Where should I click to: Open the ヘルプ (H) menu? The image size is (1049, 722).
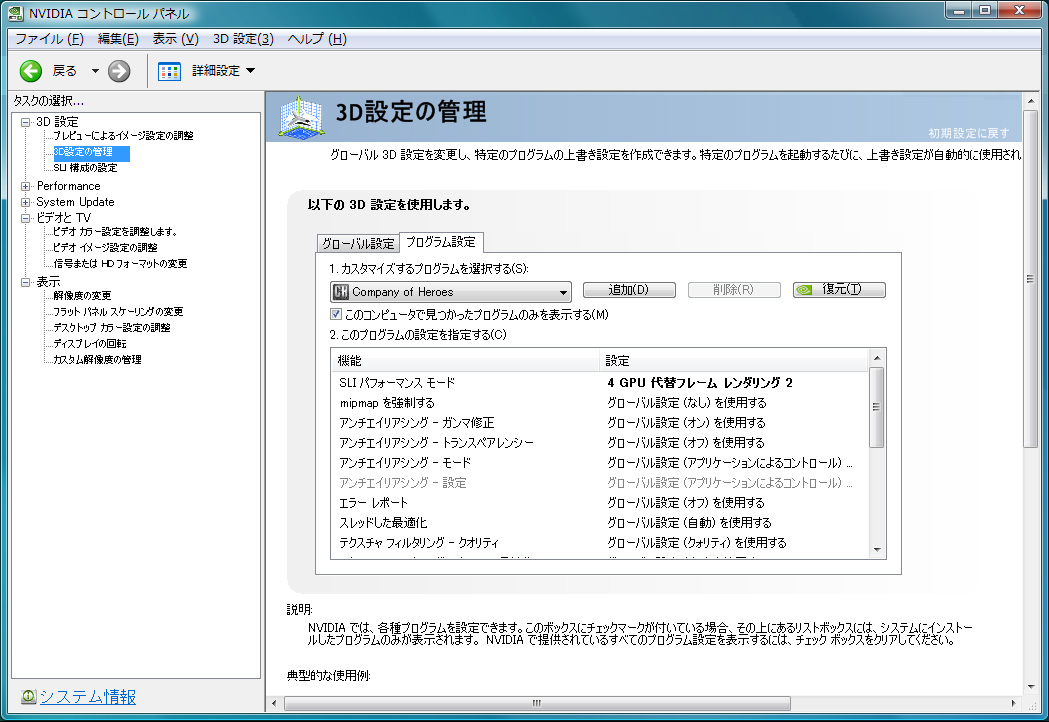[316, 39]
